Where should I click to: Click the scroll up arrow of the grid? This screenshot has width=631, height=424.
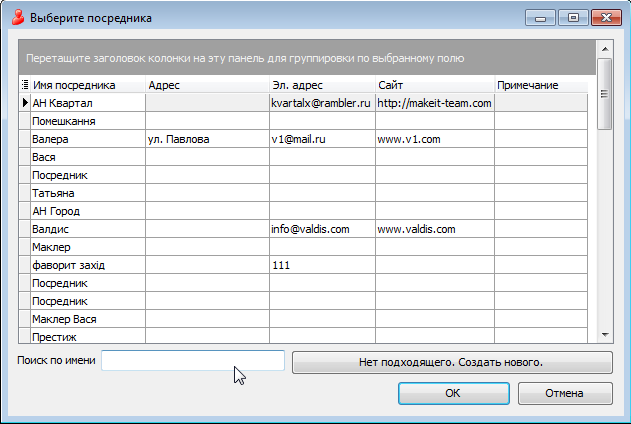[604, 47]
